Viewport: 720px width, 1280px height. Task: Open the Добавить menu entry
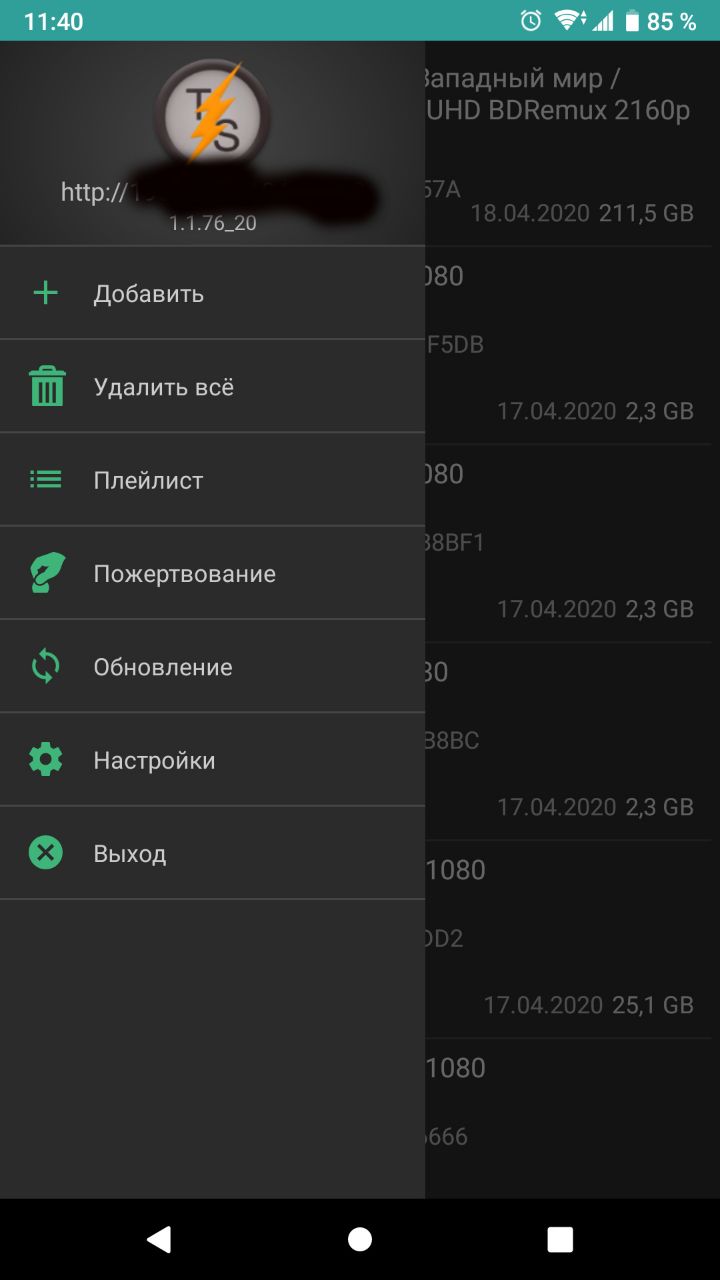coord(212,293)
